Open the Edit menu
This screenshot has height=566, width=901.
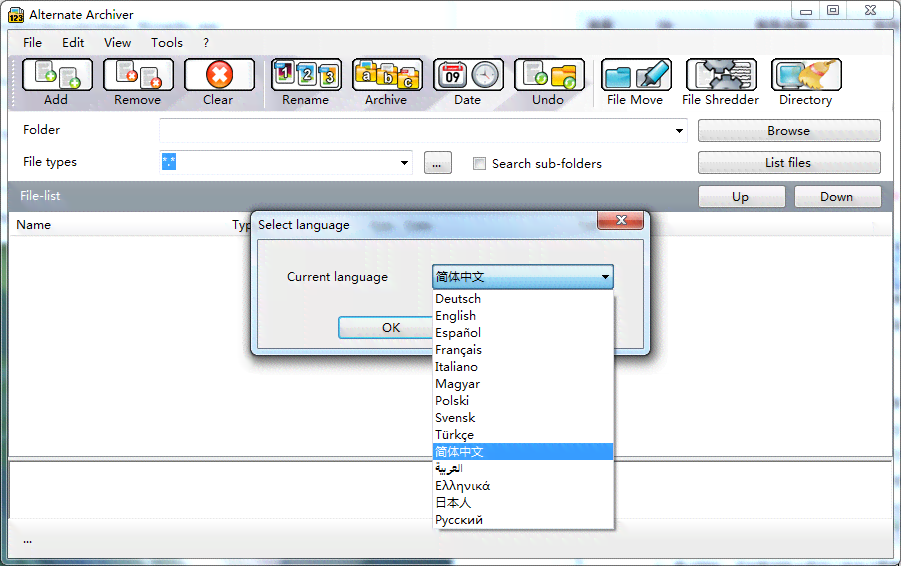point(73,43)
